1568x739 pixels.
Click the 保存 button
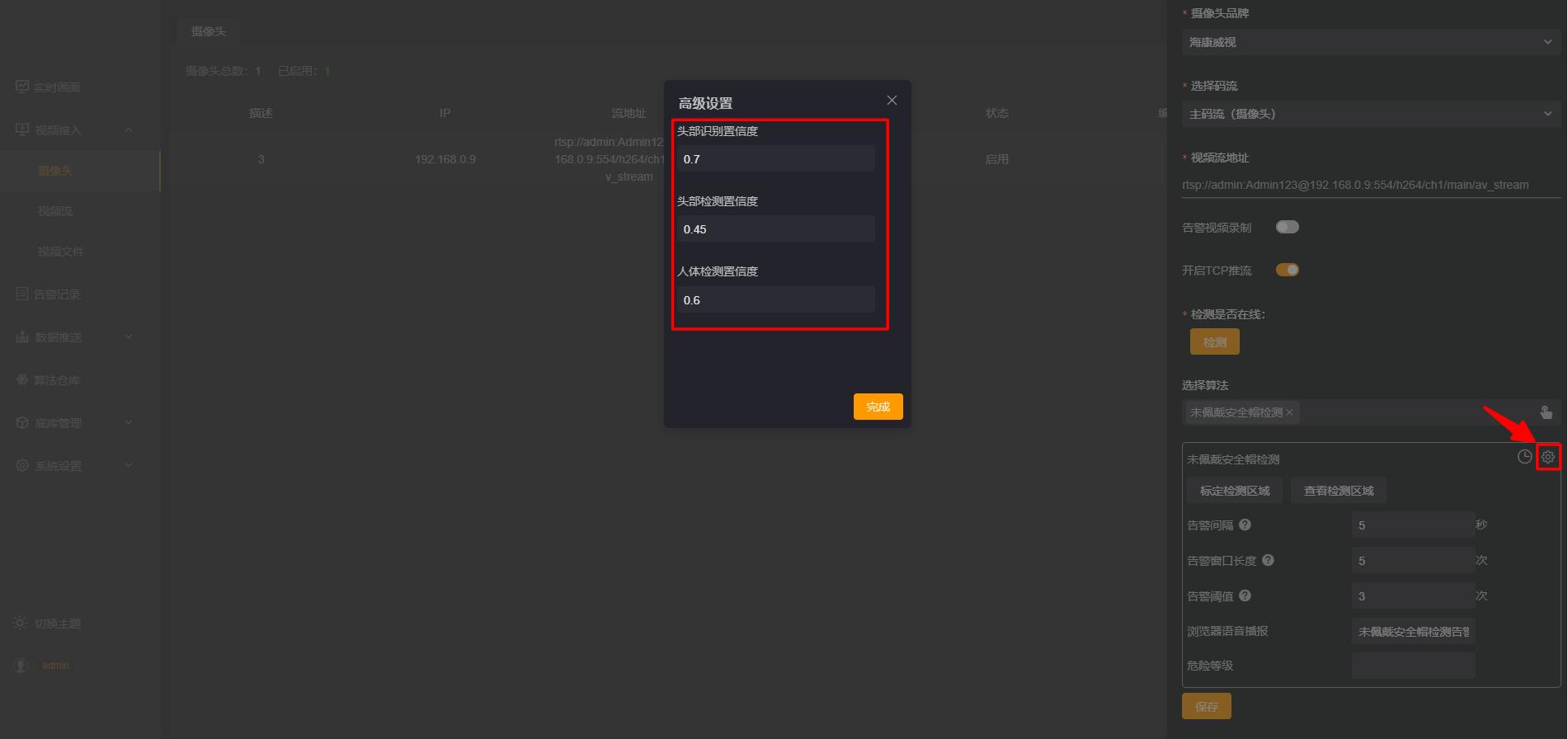(1206, 707)
